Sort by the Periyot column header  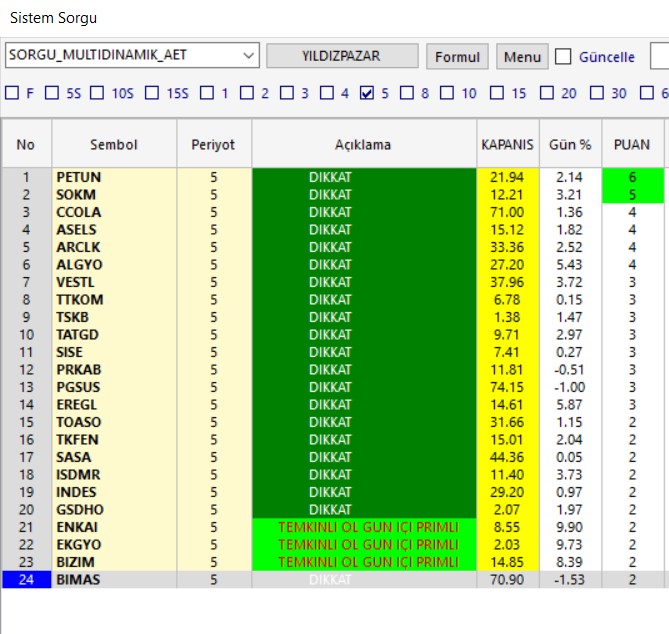(x=214, y=144)
